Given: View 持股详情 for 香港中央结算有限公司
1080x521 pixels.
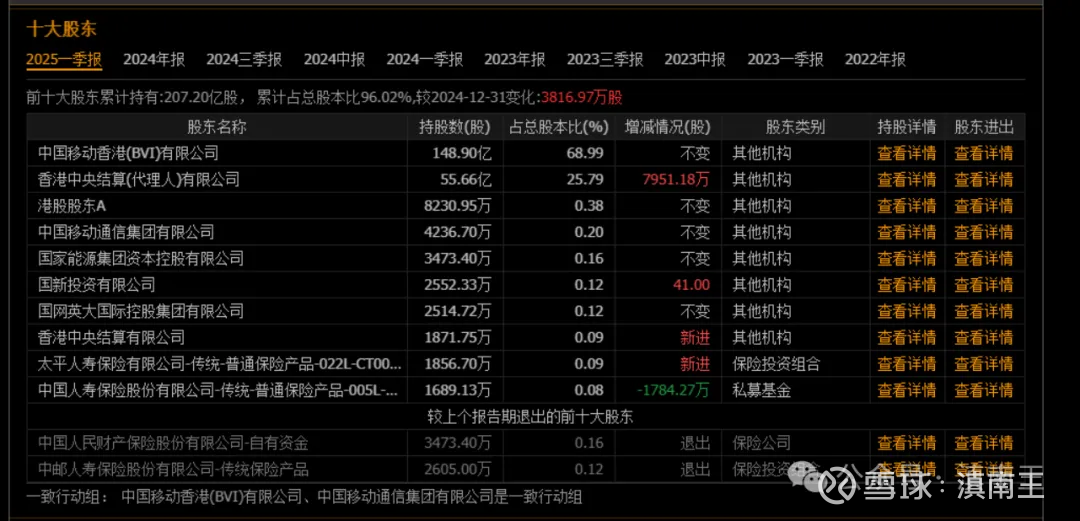Looking at the screenshot, I should [906, 338].
